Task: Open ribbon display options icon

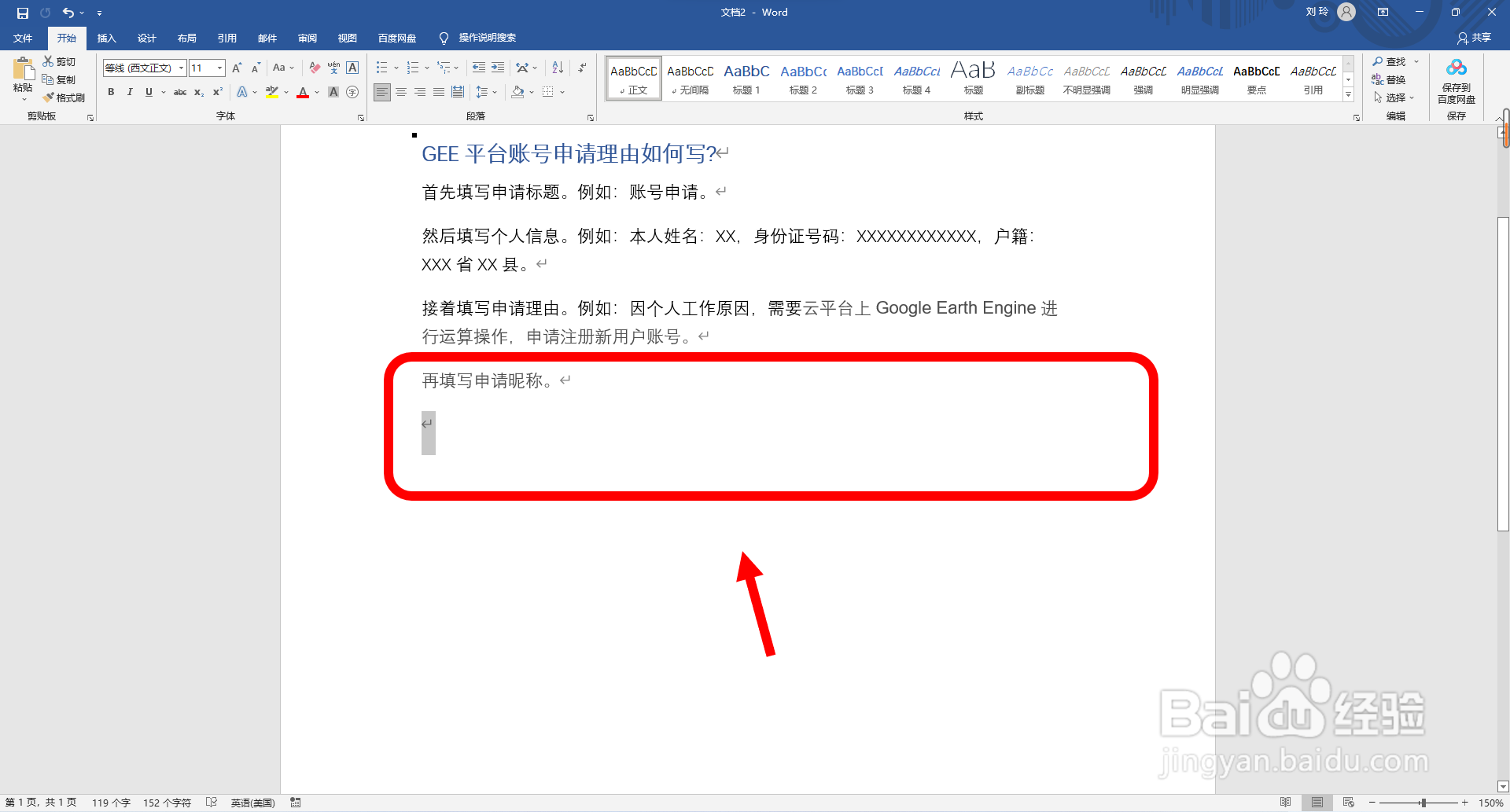Action: tap(1383, 12)
